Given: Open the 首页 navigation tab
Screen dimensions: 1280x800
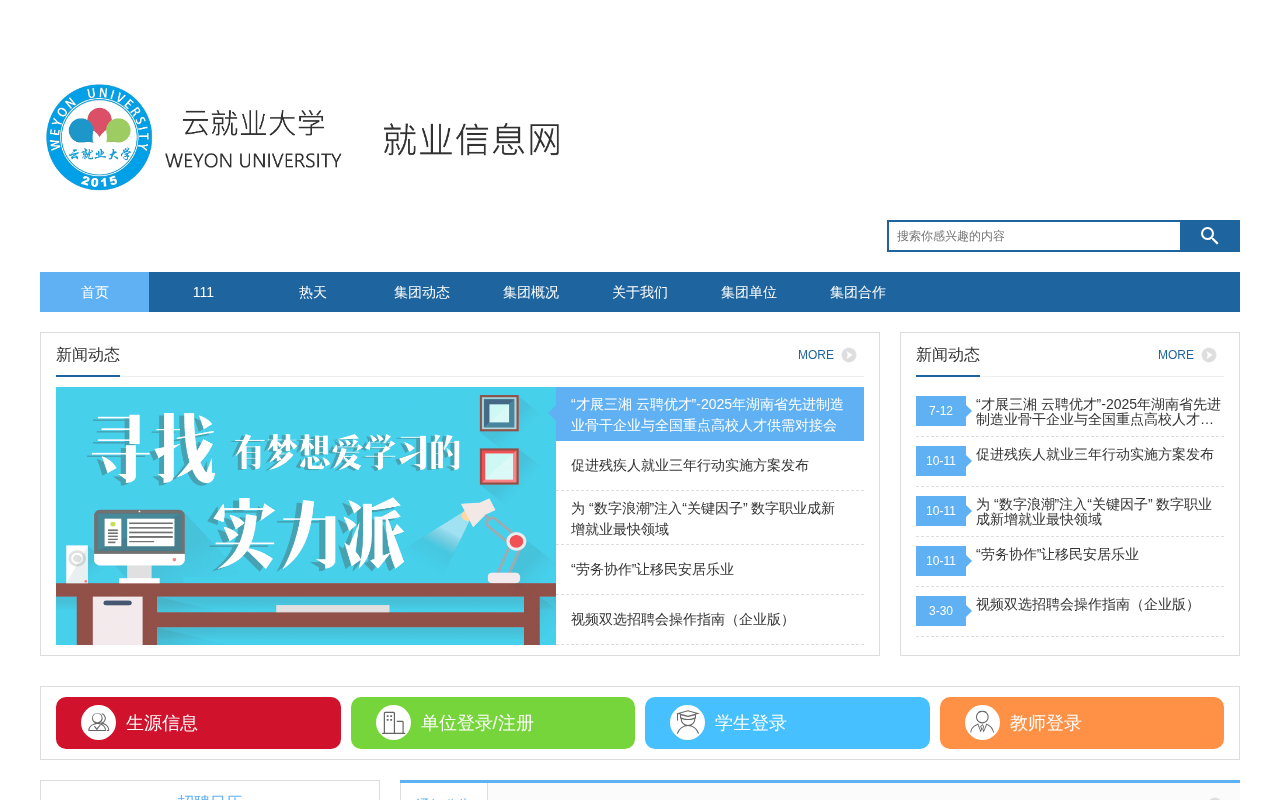Looking at the screenshot, I should coord(95,292).
